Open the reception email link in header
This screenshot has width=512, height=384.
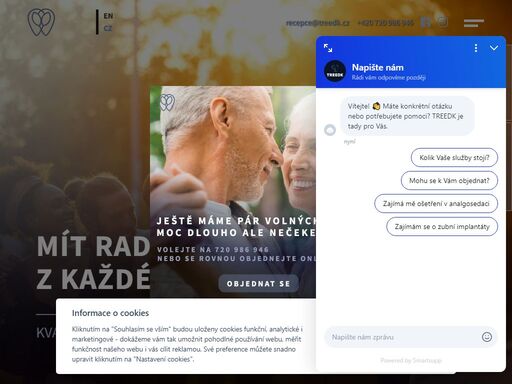click(318, 23)
